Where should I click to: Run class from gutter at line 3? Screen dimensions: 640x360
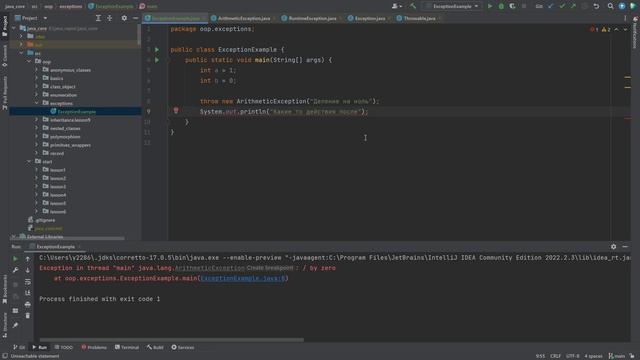pos(157,49)
